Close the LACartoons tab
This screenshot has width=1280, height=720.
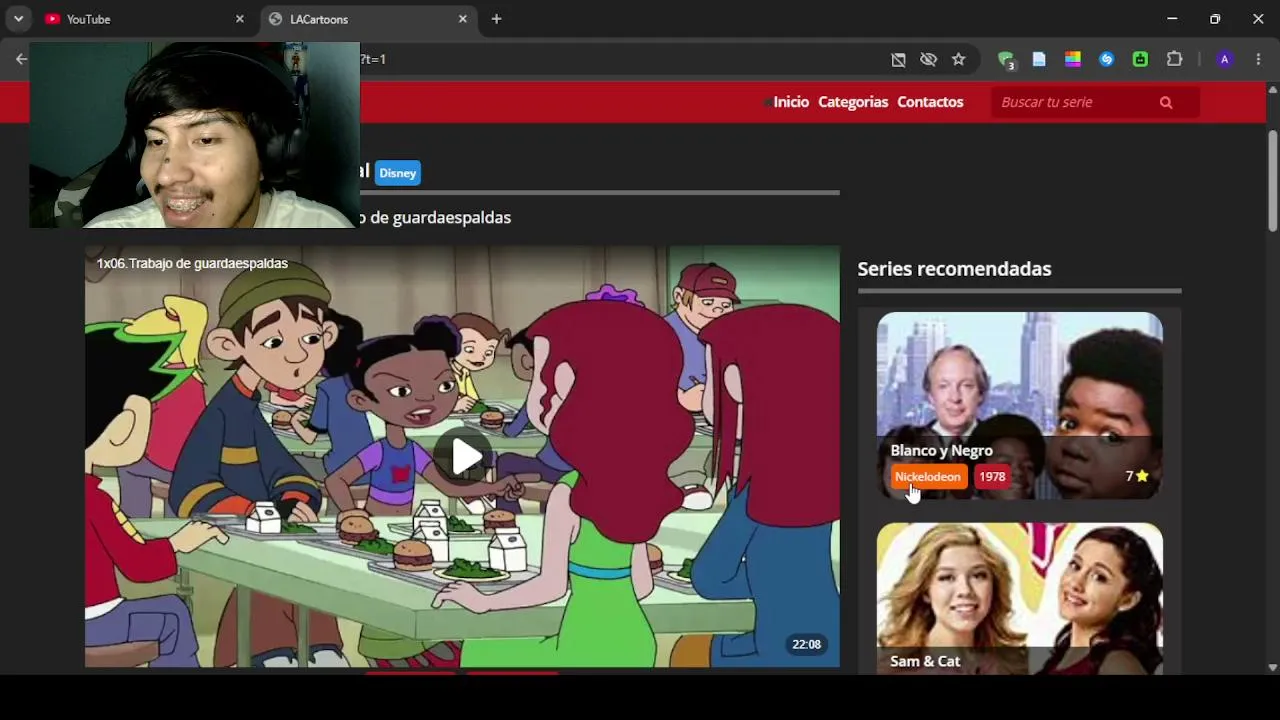pos(463,19)
